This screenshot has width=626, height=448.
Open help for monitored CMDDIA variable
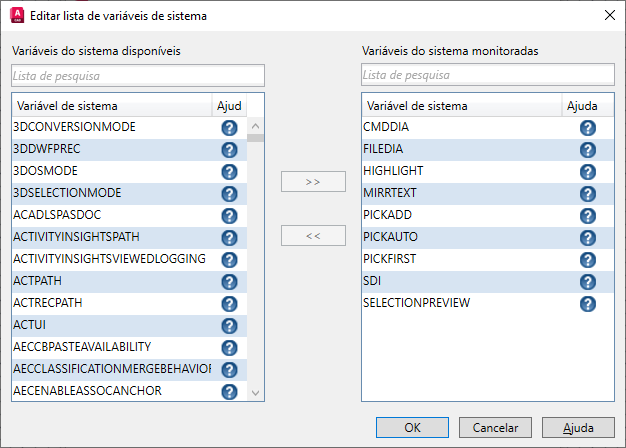click(588, 128)
